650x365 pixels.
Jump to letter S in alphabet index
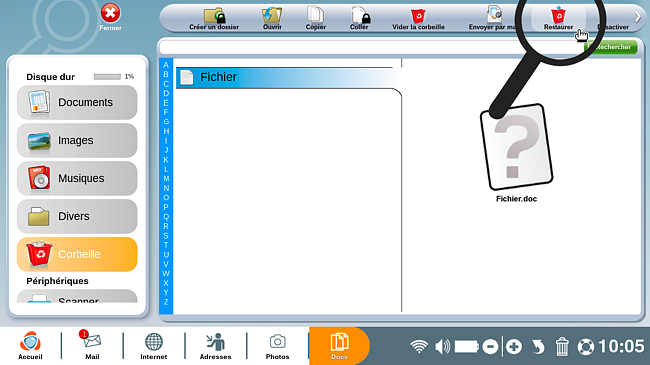point(166,236)
